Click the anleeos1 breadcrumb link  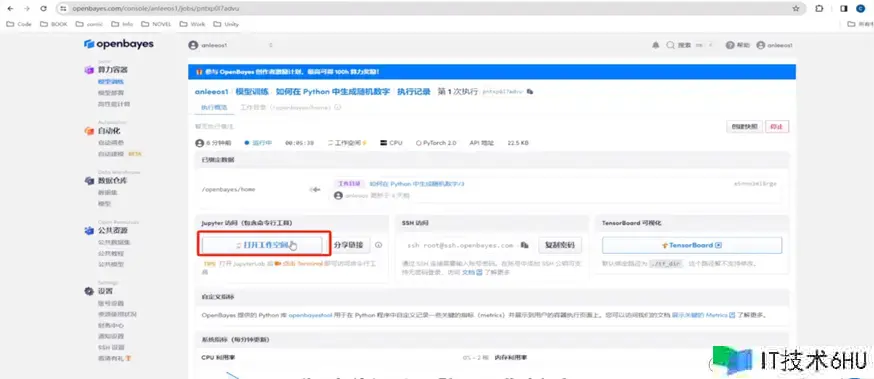click(x=211, y=91)
